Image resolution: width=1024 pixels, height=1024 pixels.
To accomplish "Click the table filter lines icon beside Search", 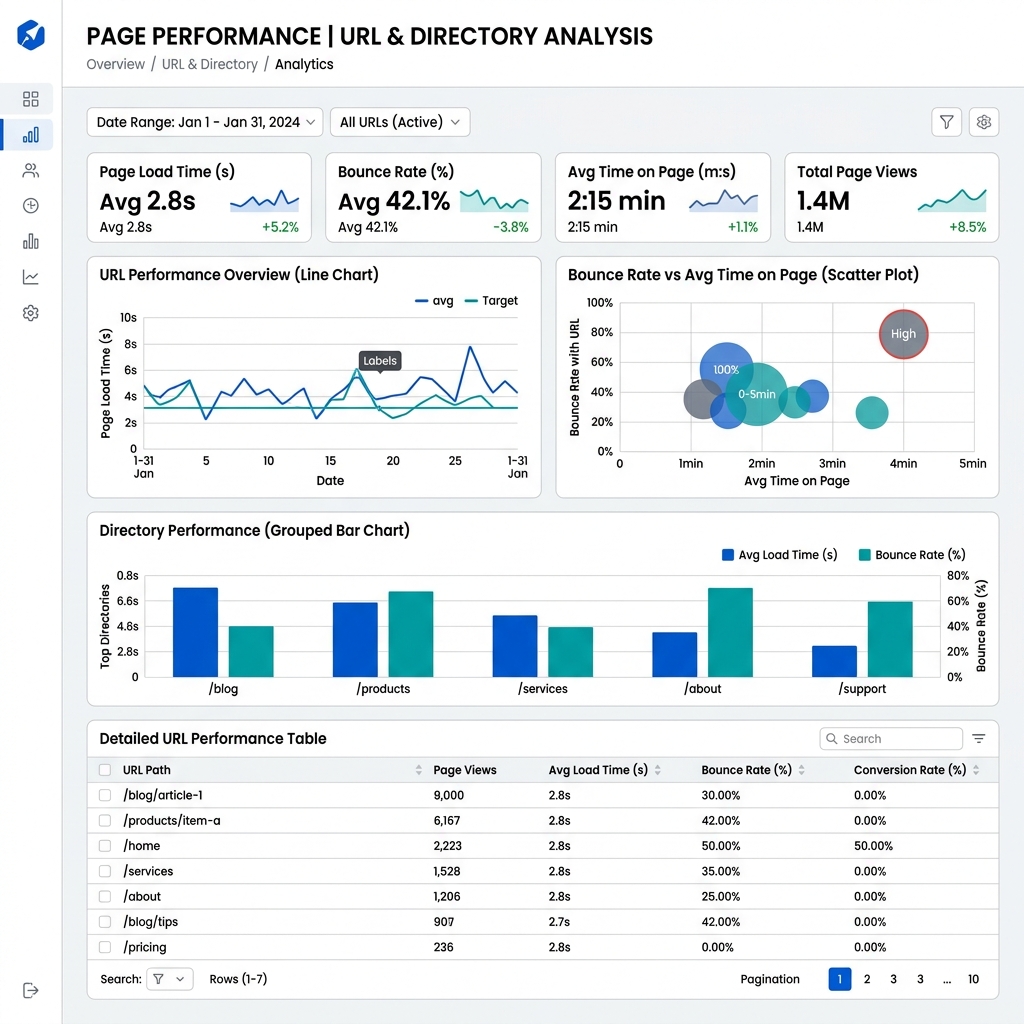I will (x=978, y=739).
